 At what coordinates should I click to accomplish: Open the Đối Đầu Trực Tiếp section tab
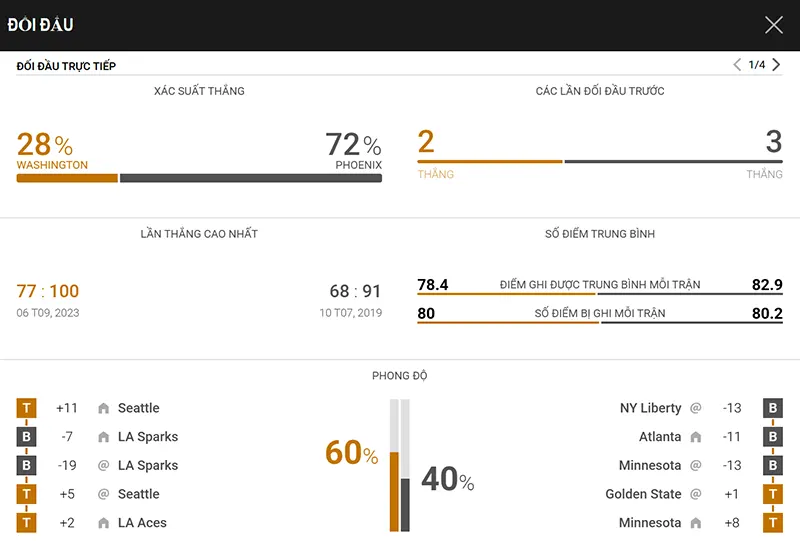click(x=66, y=66)
